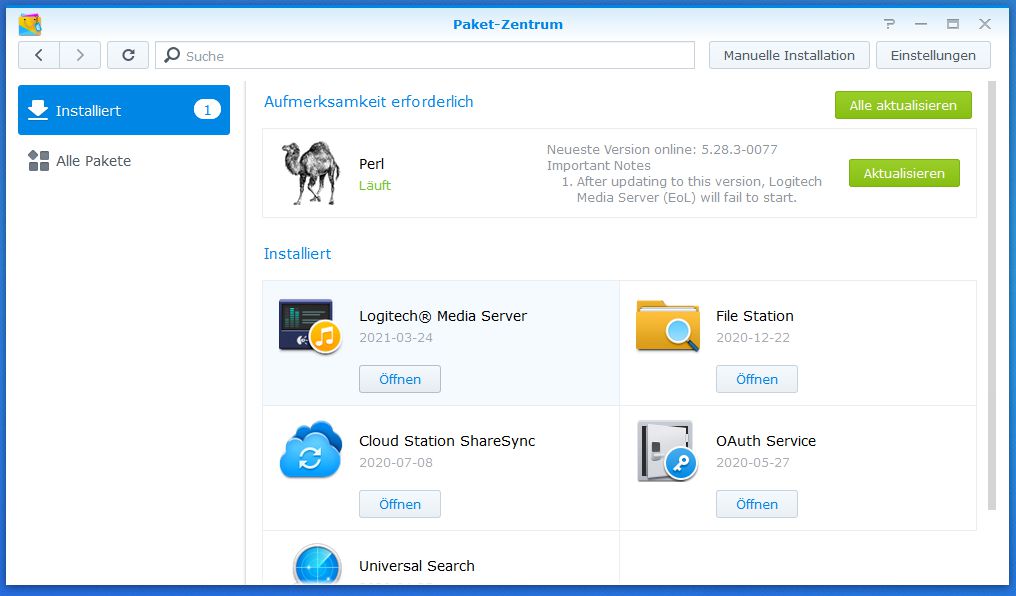Click the File Station folder icon

coord(667,326)
